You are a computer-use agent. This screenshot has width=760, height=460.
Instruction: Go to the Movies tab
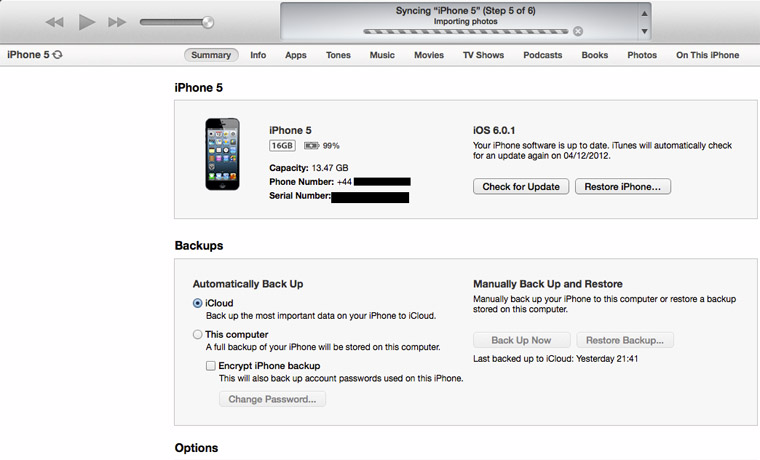coord(429,55)
